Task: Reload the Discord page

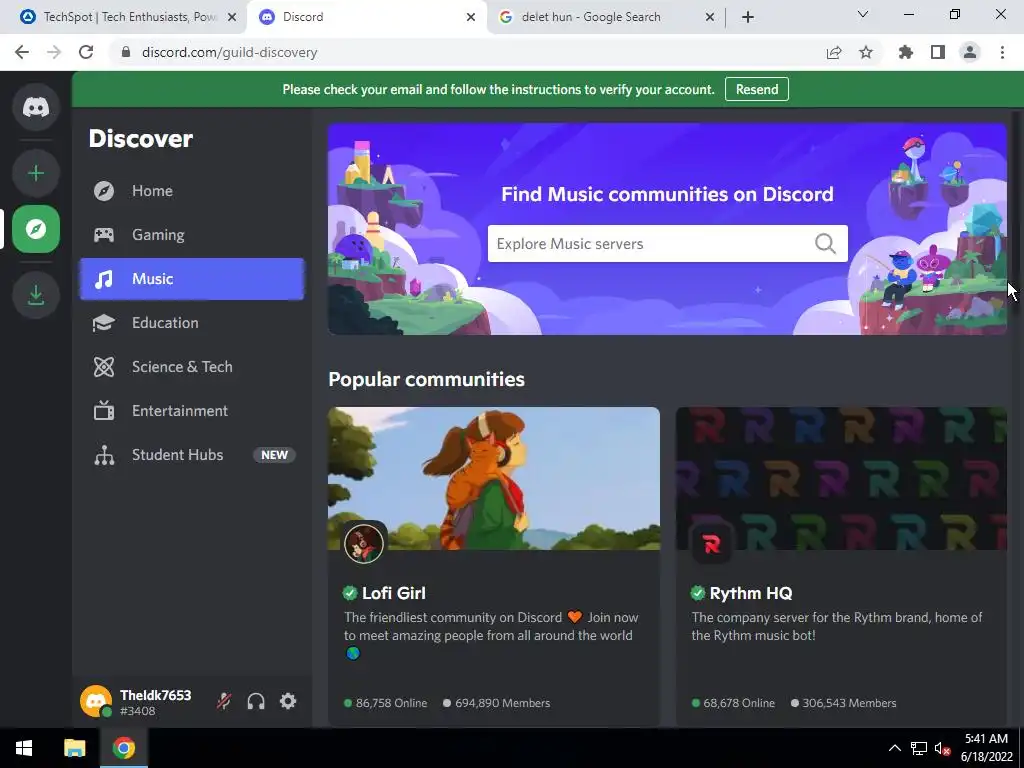Action: pos(86,52)
